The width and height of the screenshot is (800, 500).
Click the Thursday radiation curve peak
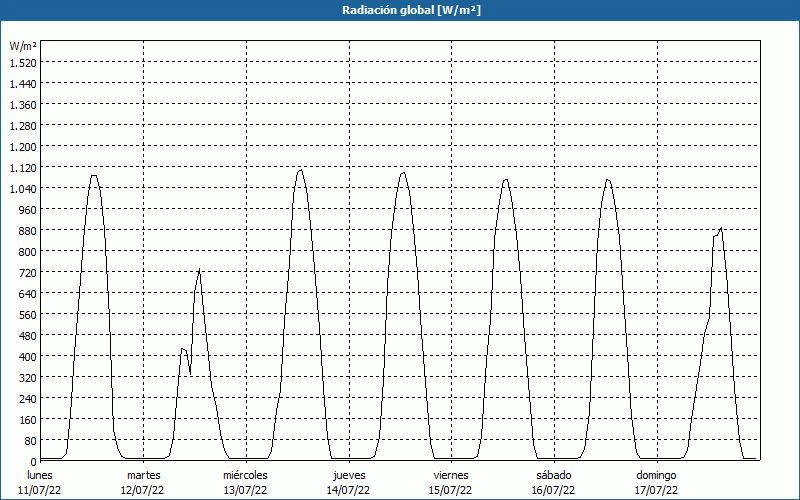point(403,173)
